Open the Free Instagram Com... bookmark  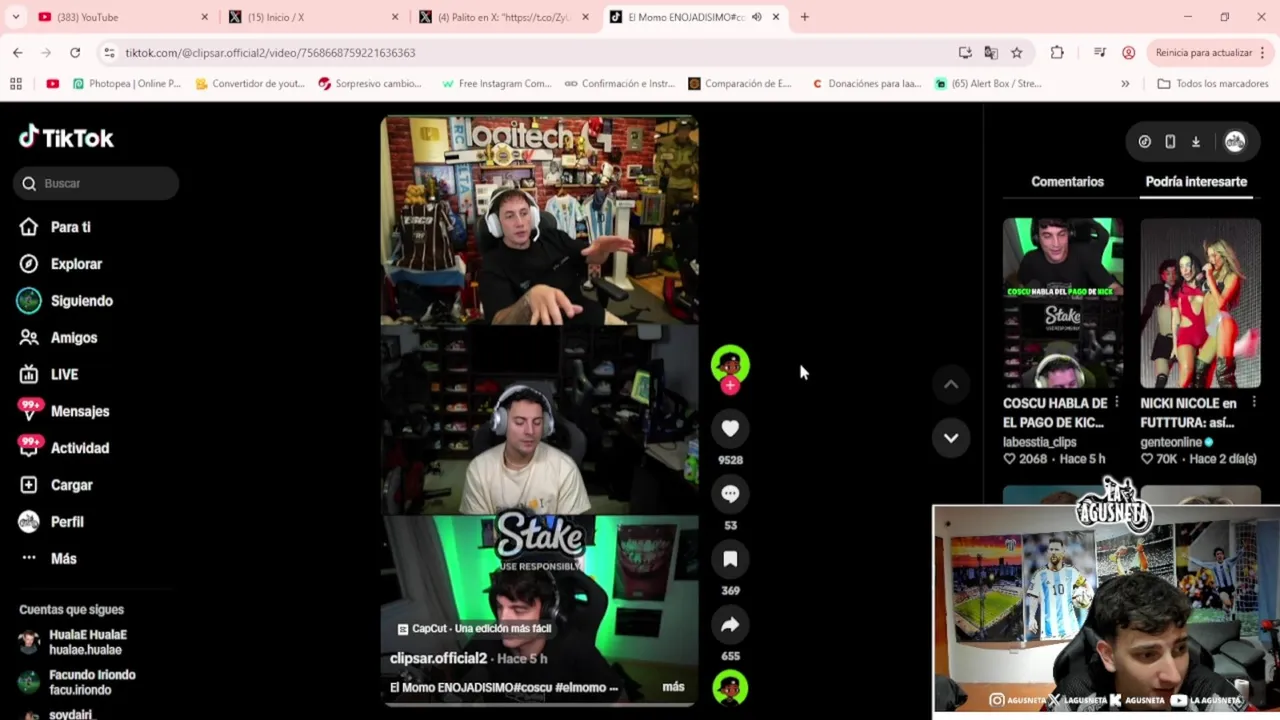(497, 84)
